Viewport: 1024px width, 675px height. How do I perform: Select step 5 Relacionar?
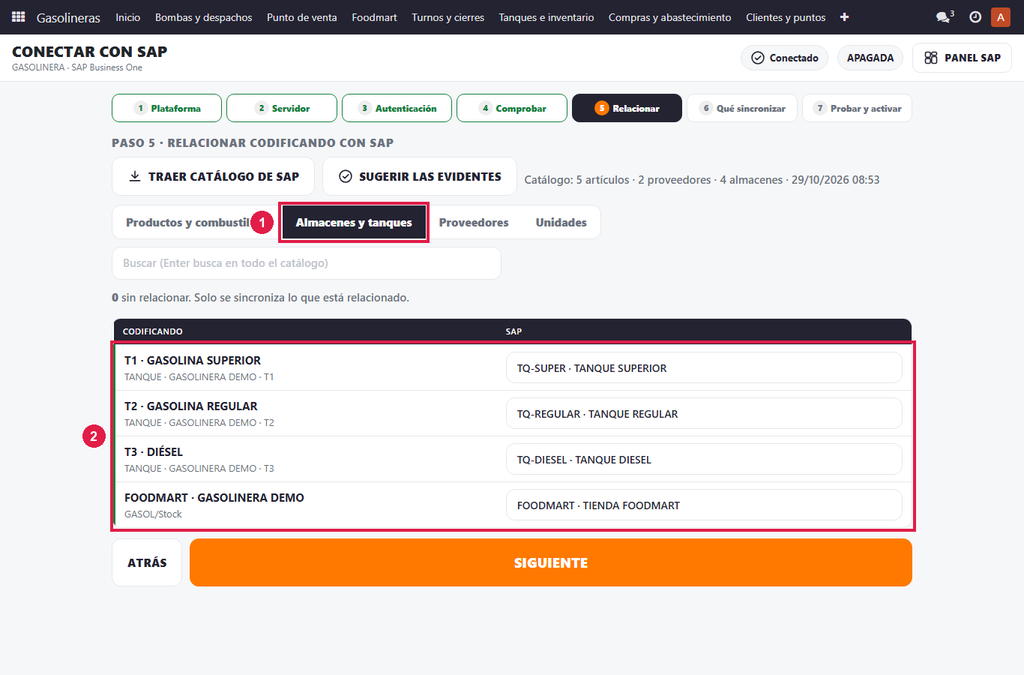point(627,108)
